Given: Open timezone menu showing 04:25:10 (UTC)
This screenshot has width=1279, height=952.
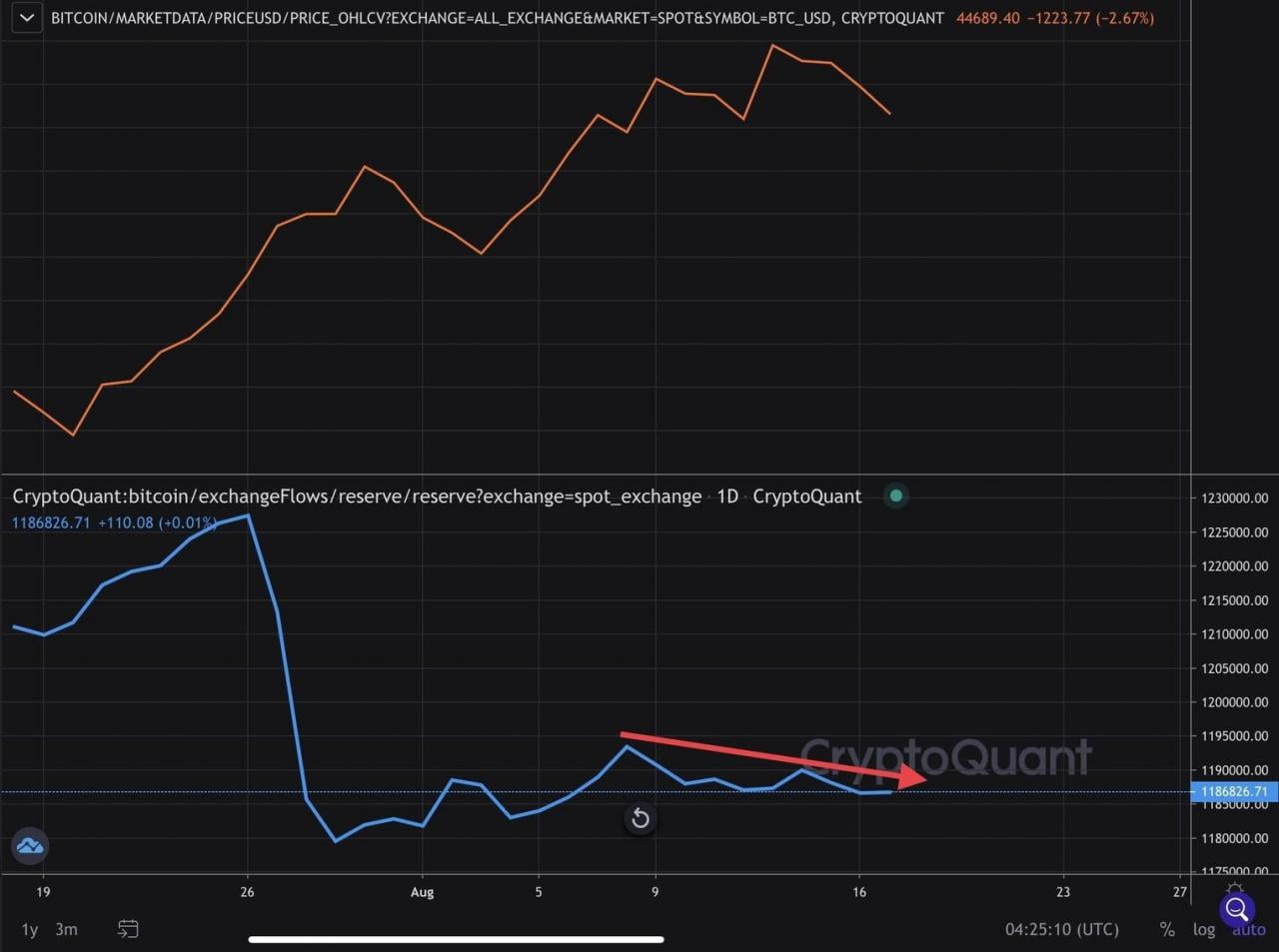Looking at the screenshot, I should tap(1061, 929).
